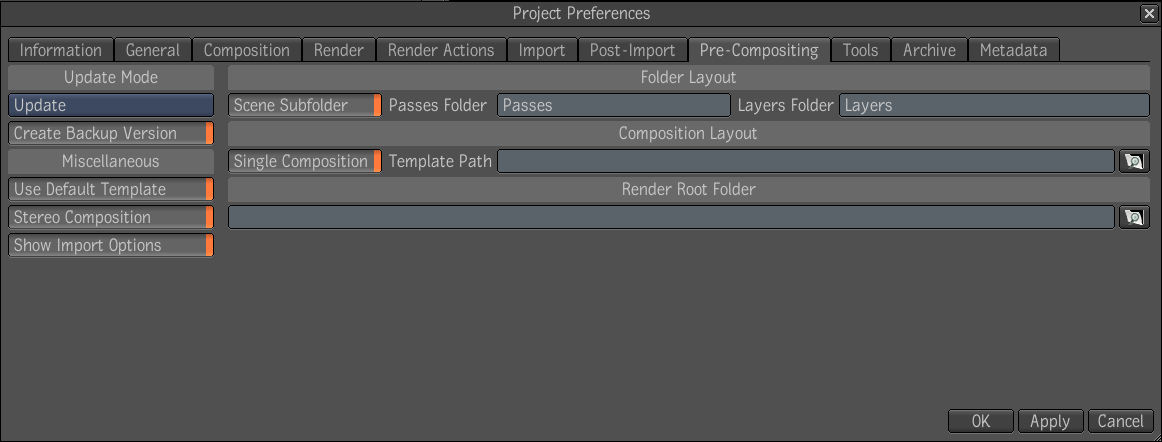
Task: Select the Tools tab
Action: [860, 50]
